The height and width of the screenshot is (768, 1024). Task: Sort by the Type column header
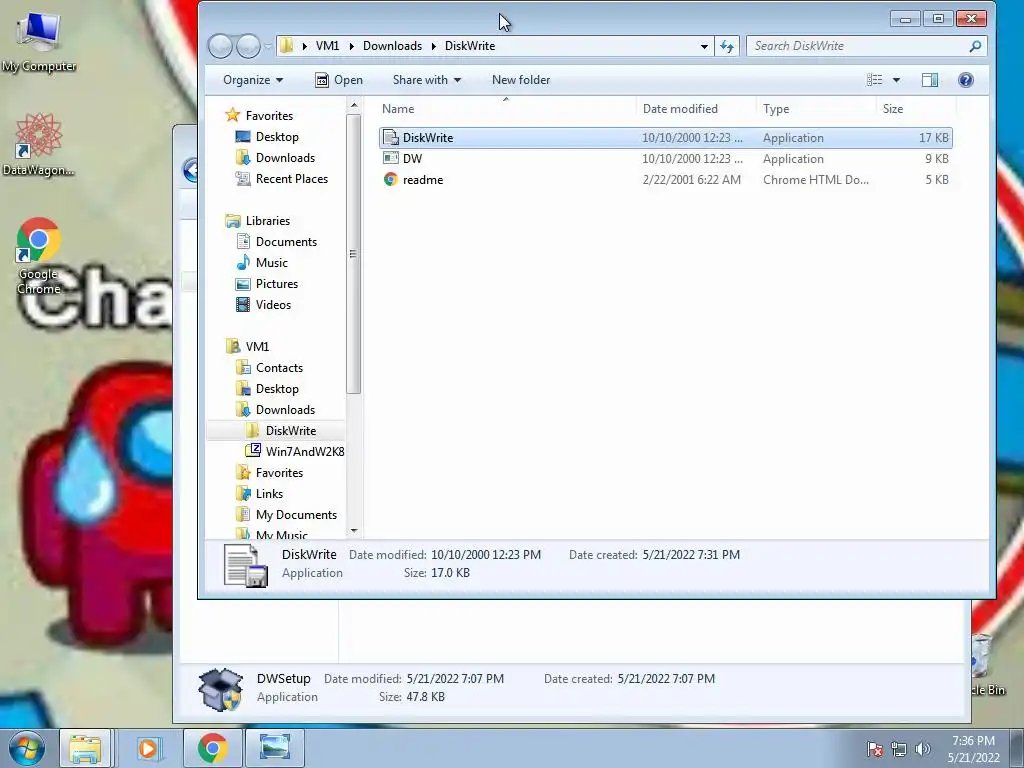coord(816,109)
